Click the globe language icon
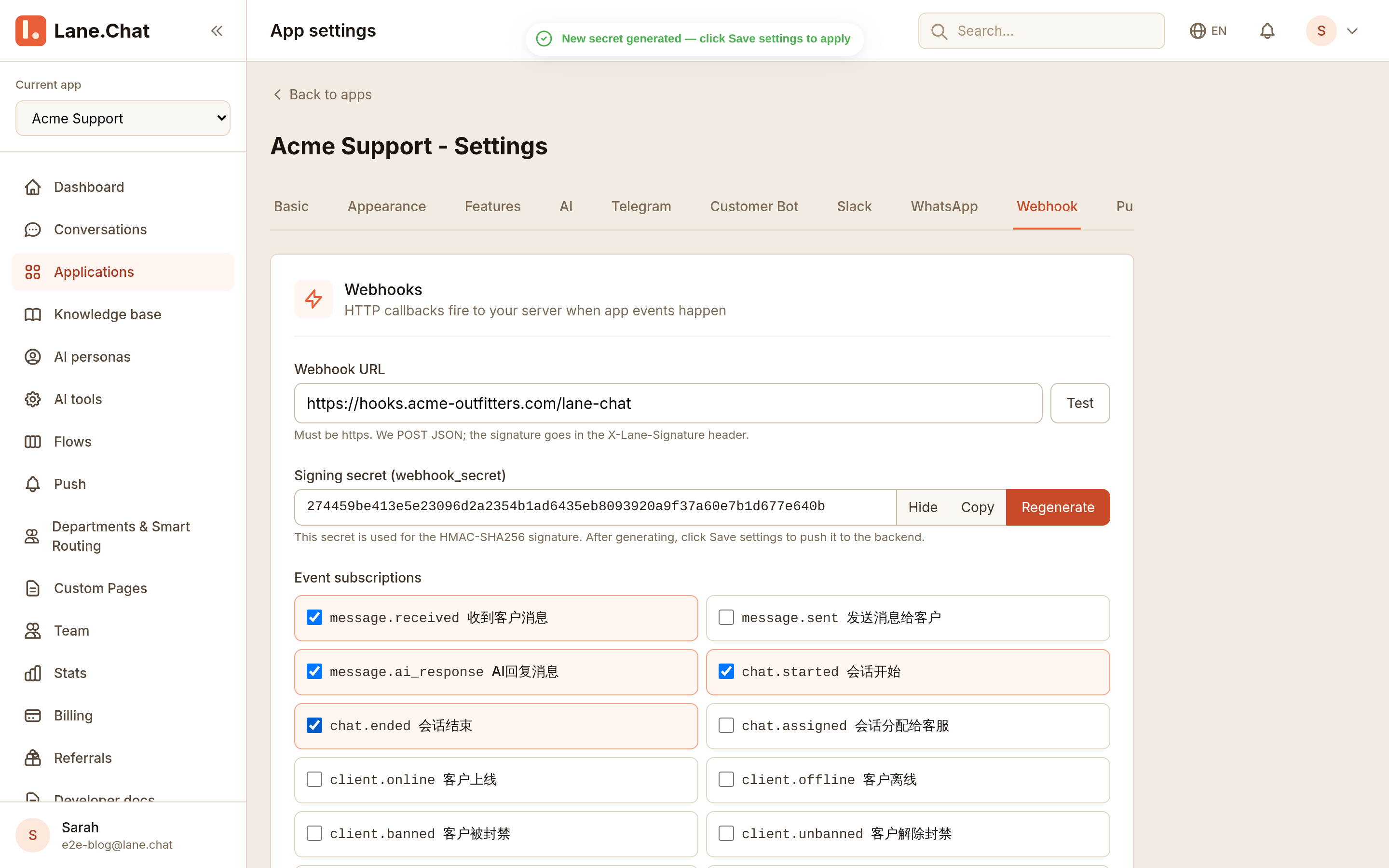The height and width of the screenshot is (868, 1389). 1198,31
